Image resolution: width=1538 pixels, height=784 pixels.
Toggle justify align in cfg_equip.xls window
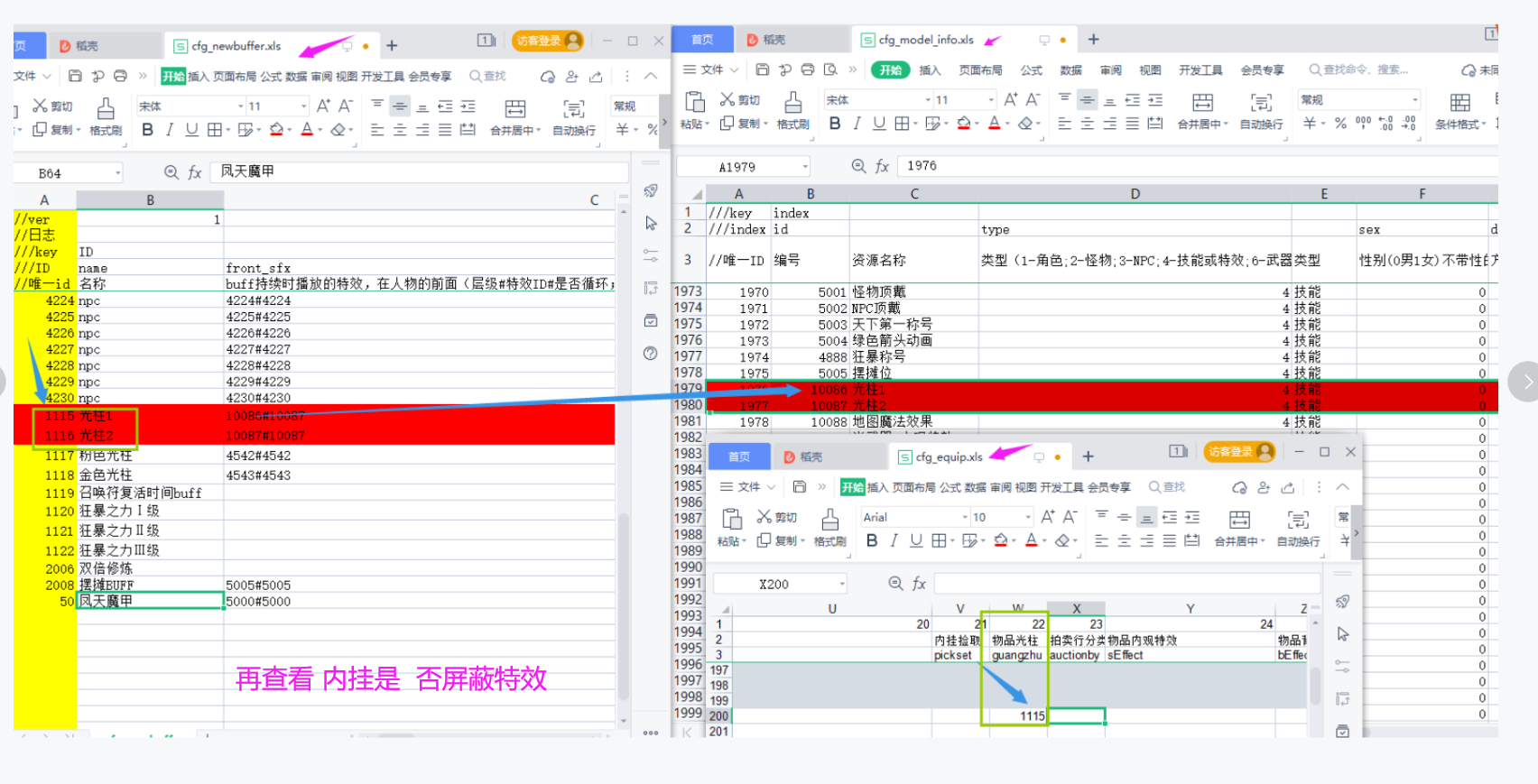click(x=1169, y=540)
